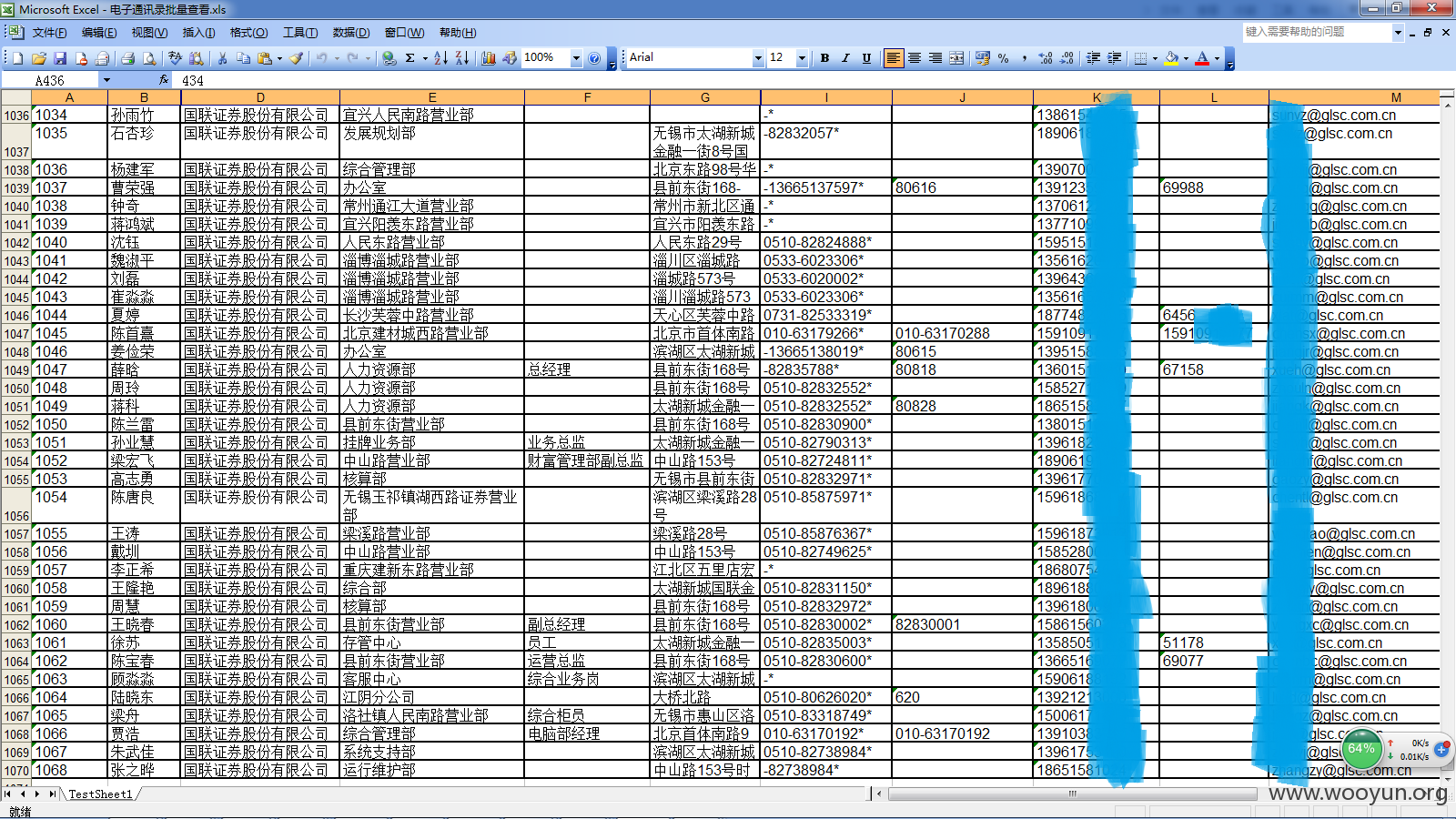Paste clipboard contents with the paste icon
The image size is (1456, 819).
pyautogui.click(x=265, y=58)
